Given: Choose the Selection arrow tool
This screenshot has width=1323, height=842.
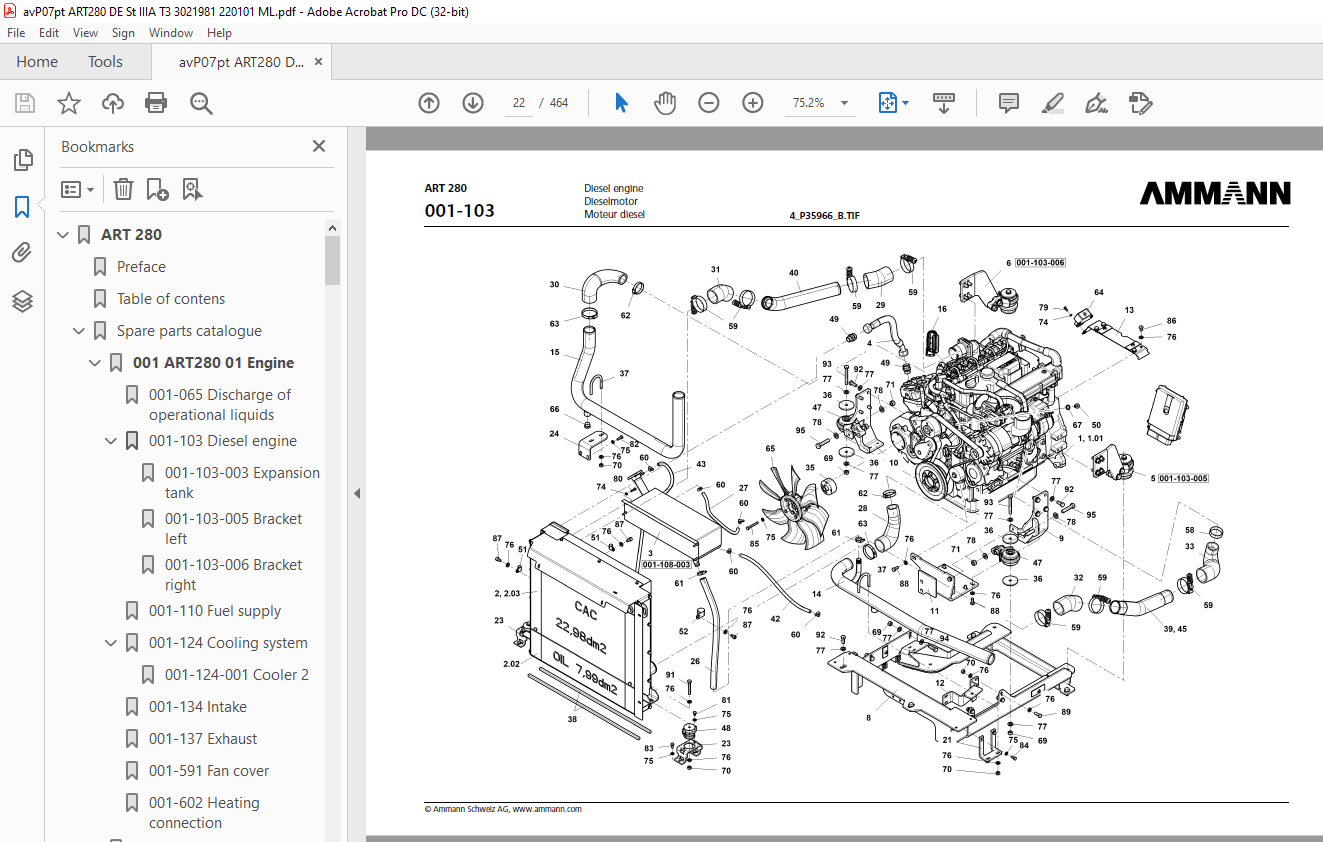Looking at the screenshot, I should [621, 103].
